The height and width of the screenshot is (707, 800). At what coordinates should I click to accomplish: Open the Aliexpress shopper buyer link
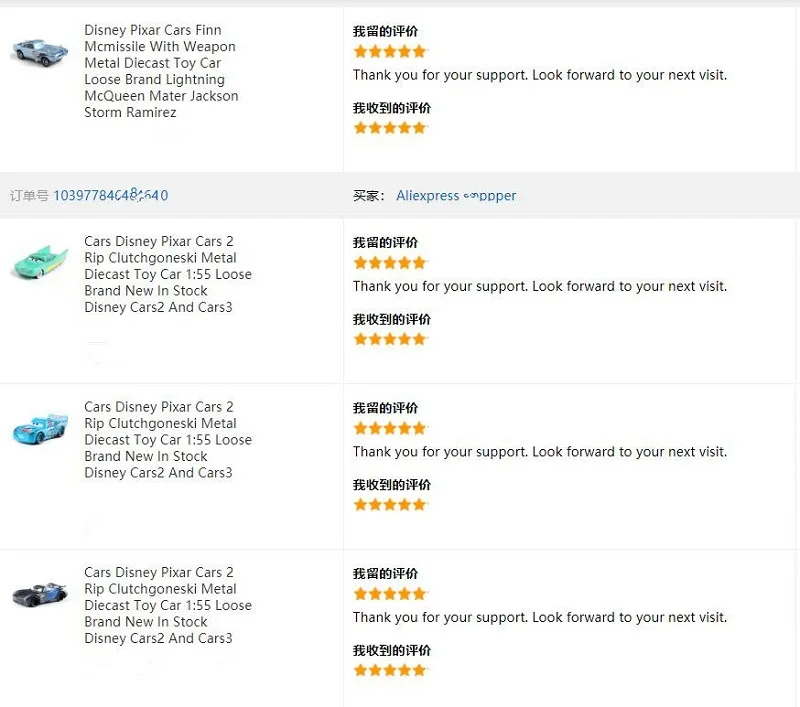point(456,195)
